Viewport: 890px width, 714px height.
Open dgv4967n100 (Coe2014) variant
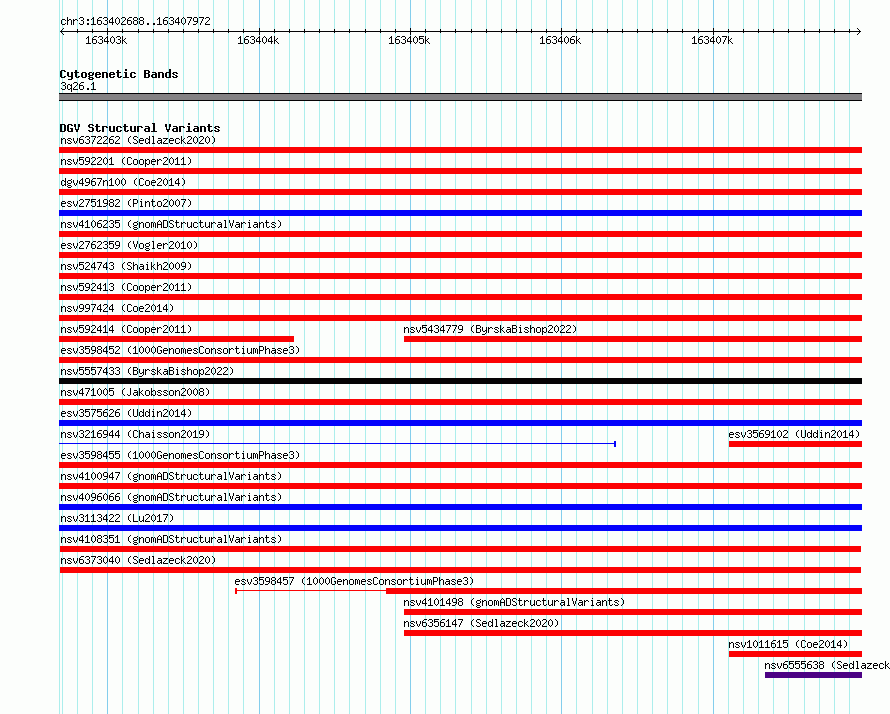coord(123,182)
